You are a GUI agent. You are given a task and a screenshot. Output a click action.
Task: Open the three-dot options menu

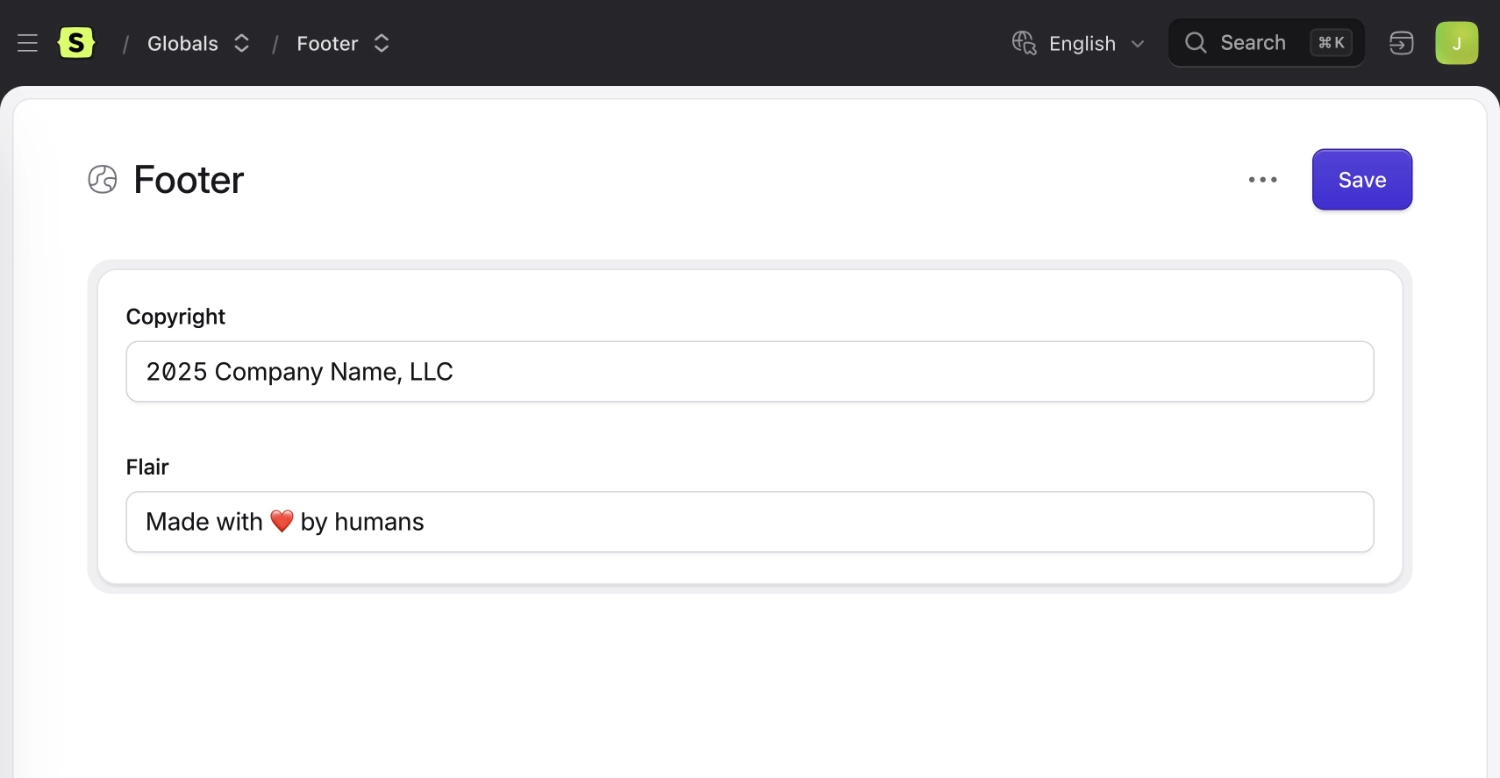(x=1263, y=179)
